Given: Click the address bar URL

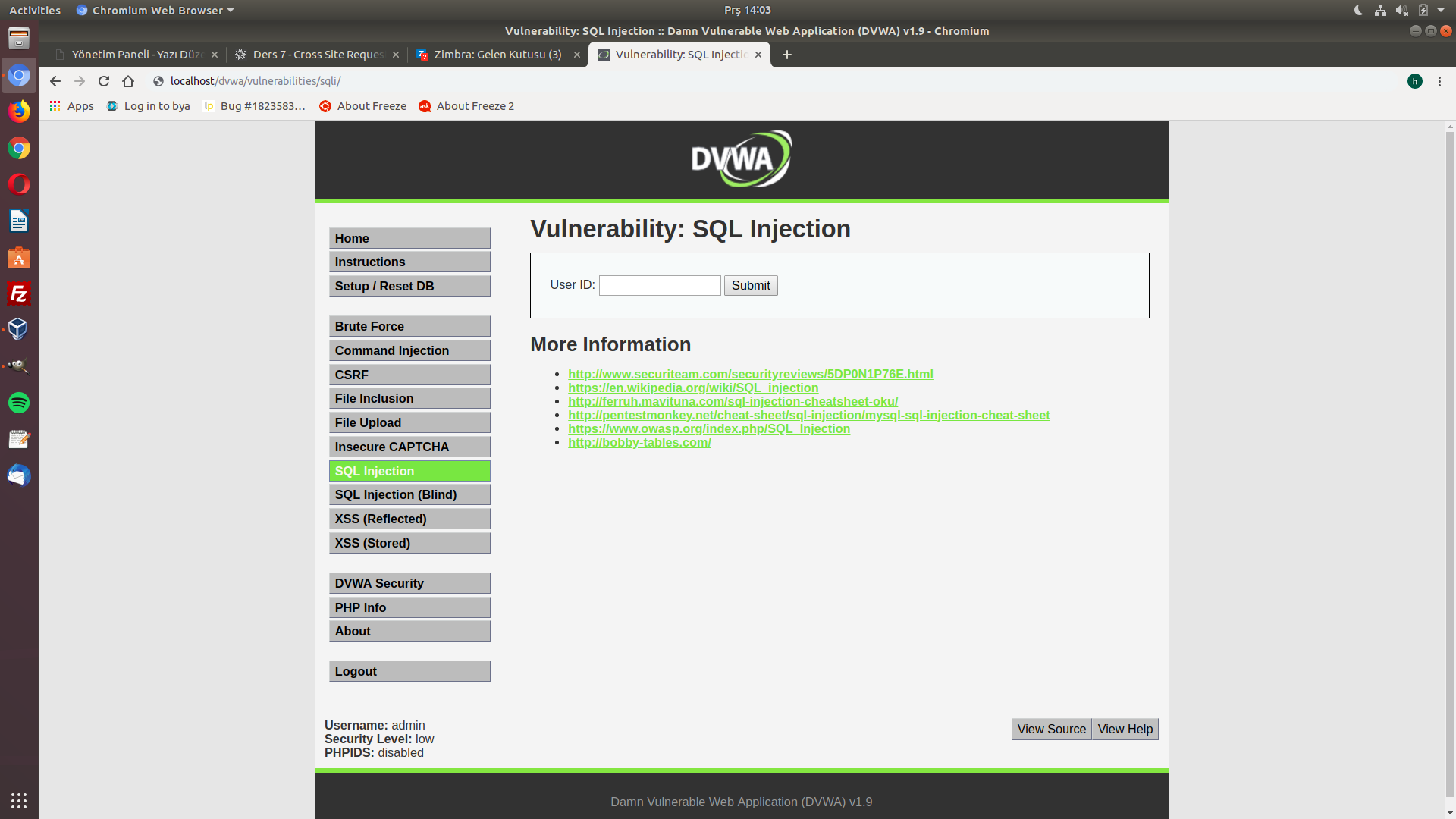Looking at the screenshot, I should point(256,81).
